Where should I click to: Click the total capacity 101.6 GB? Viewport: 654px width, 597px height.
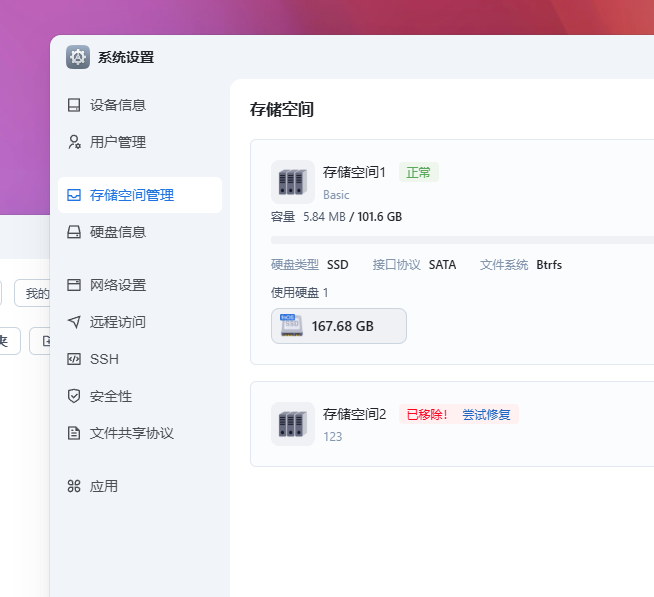click(380, 217)
